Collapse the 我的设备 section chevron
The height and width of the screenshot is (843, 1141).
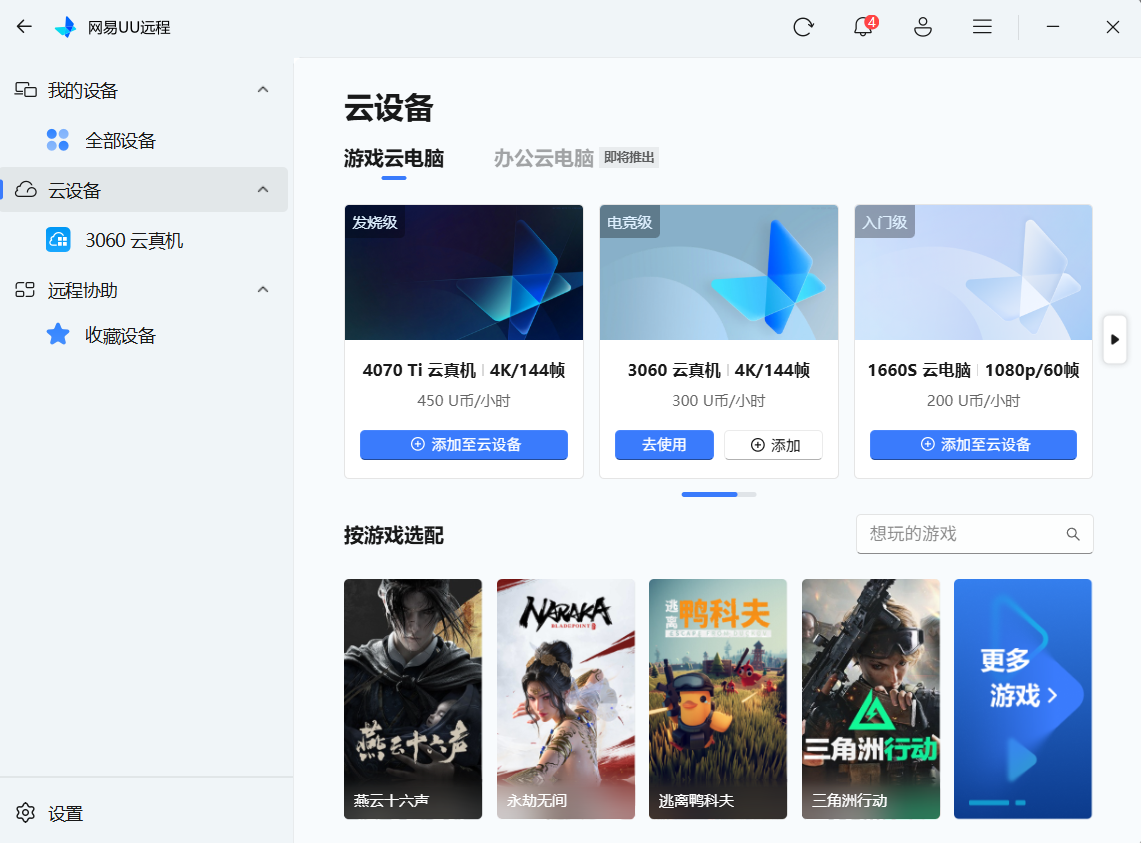[263, 90]
